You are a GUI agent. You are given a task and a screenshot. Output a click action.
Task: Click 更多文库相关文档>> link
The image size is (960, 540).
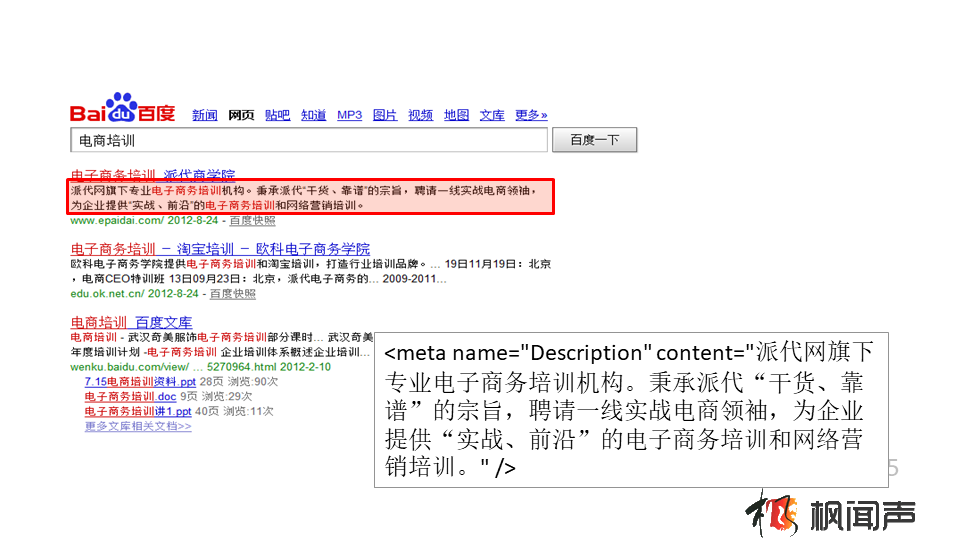coord(138,426)
